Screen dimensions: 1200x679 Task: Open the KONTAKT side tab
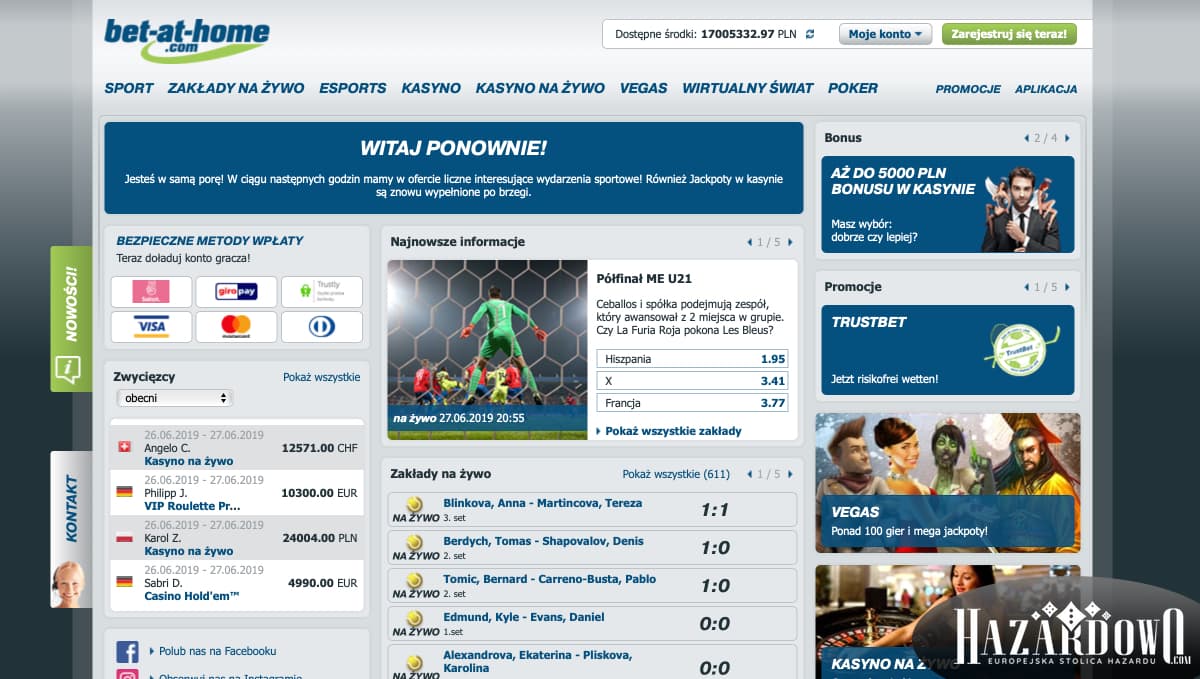70,529
